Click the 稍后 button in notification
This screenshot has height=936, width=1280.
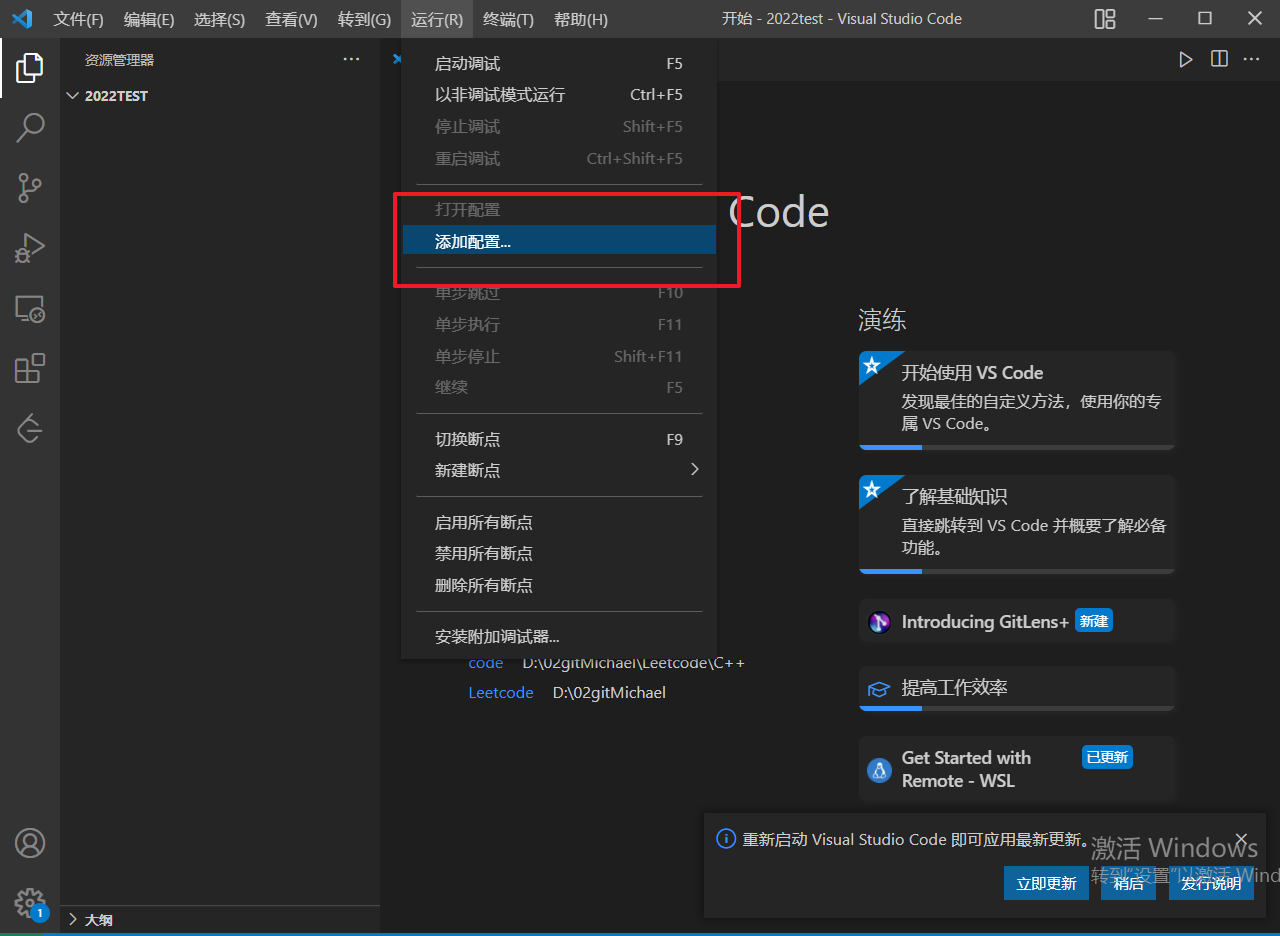1128,883
